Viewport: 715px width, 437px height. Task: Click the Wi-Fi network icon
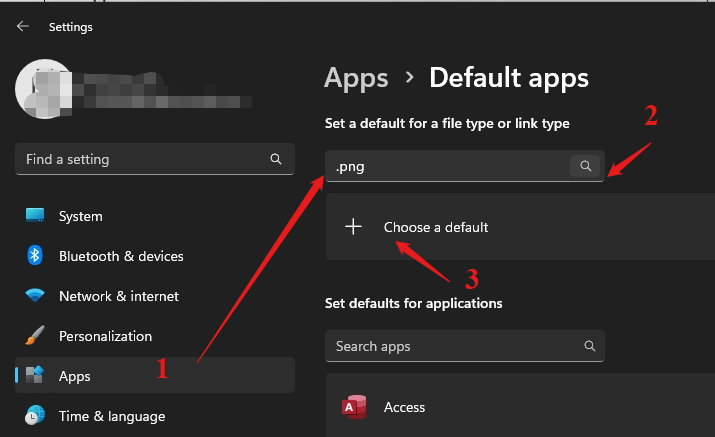pyautogui.click(x=35, y=296)
